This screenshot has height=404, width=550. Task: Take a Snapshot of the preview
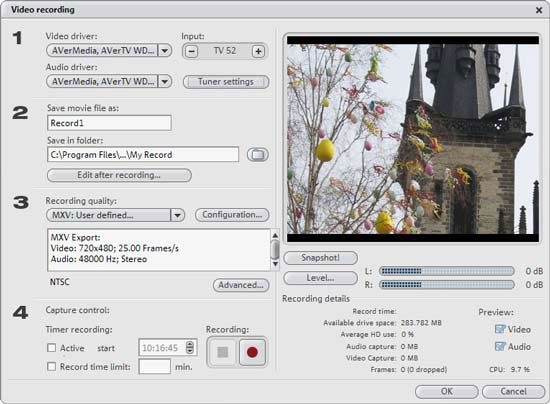pos(320,258)
